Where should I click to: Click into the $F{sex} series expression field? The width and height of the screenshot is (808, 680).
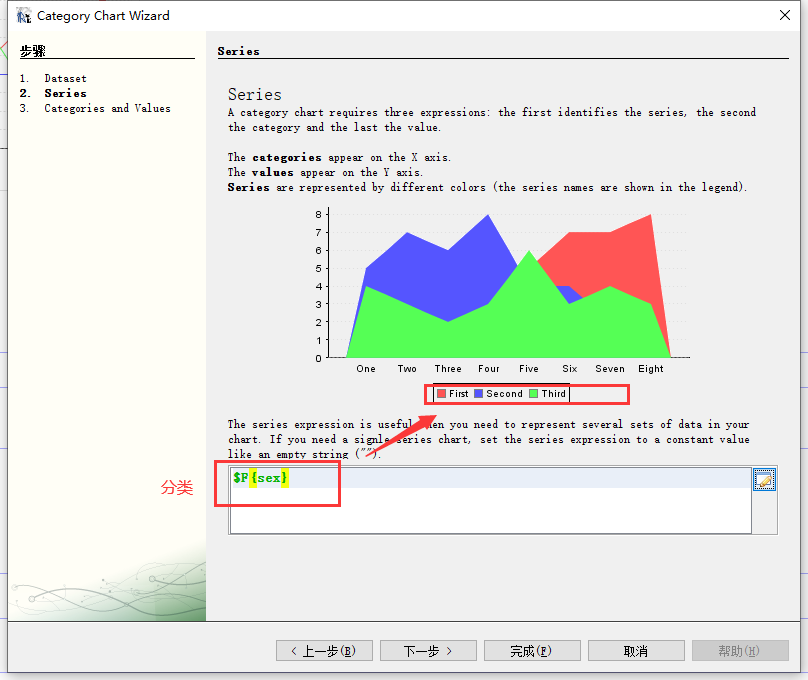click(490, 500)
